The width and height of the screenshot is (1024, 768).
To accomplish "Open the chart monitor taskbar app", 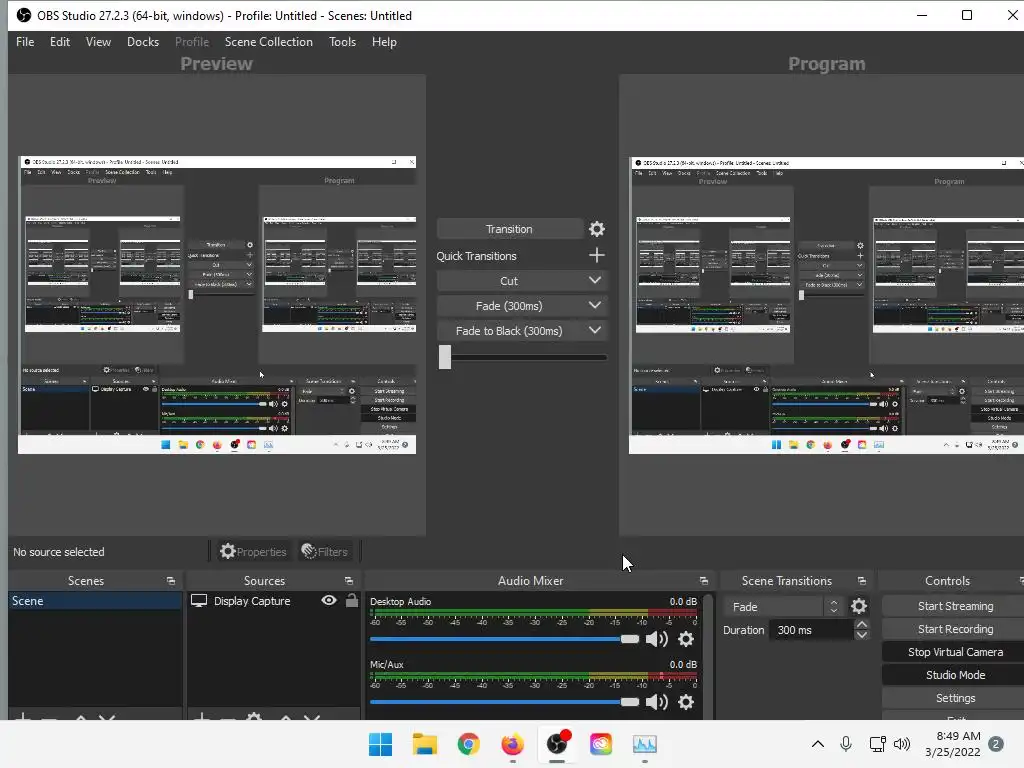I will (645, 744).
